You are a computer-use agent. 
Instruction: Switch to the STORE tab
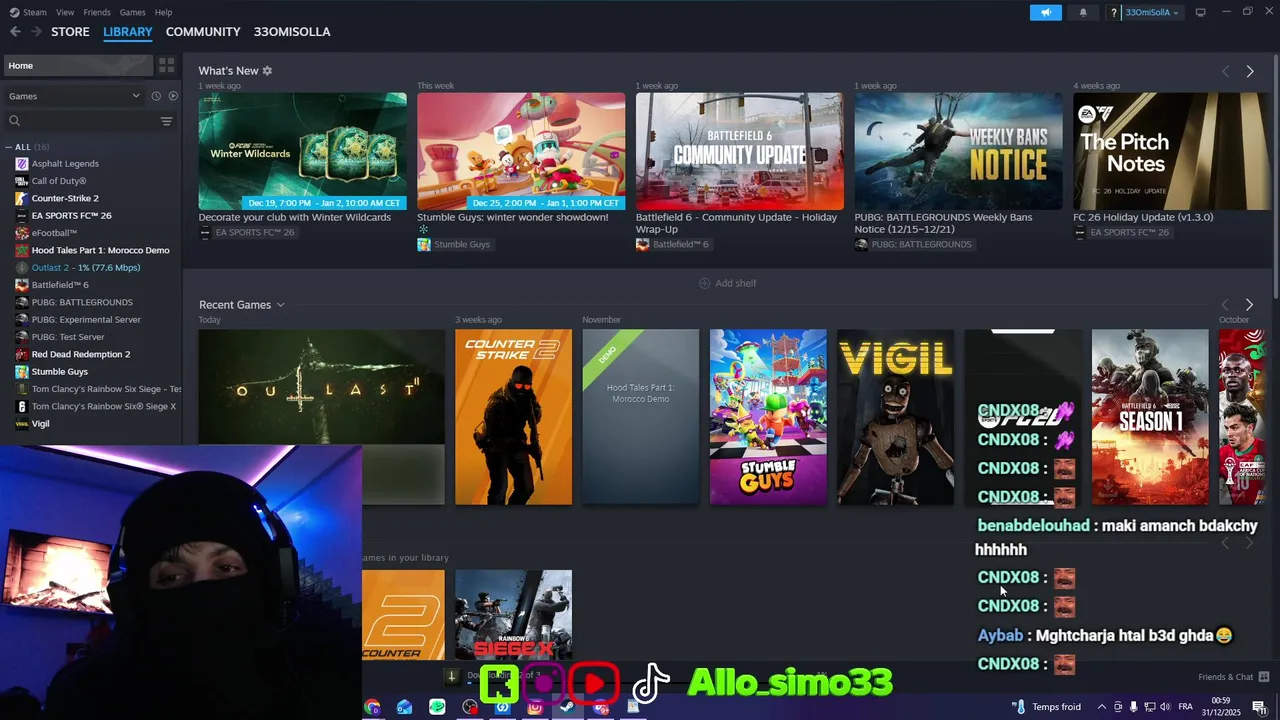coord(70,32)
